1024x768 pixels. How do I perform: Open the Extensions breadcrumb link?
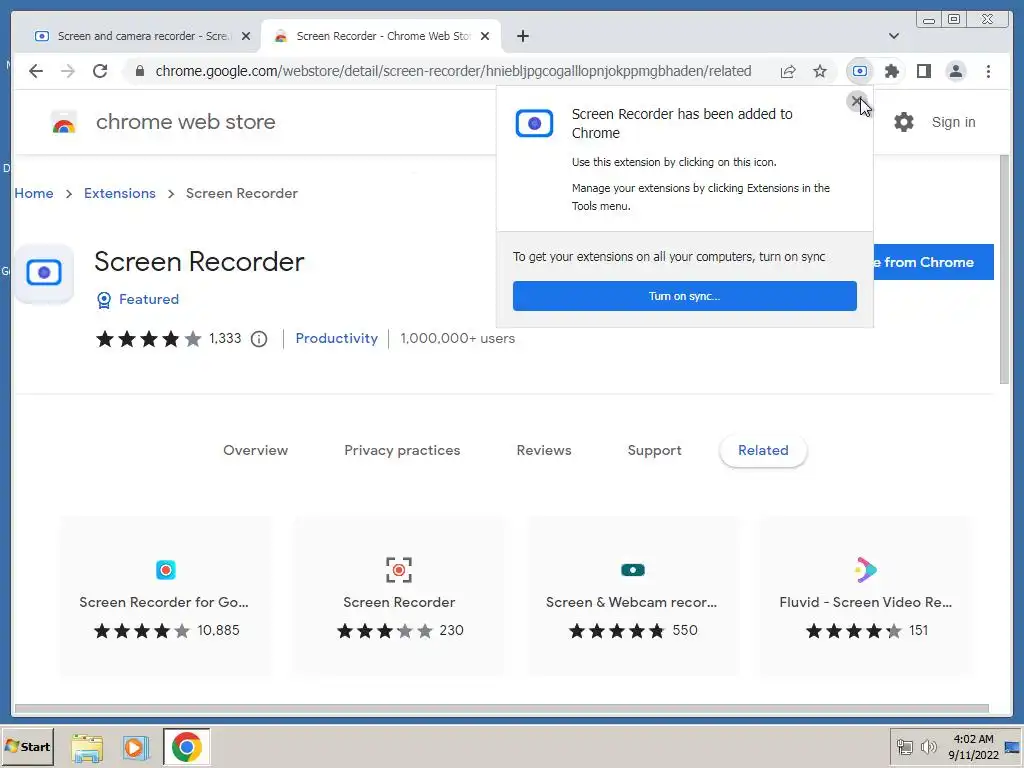point(120,193)
